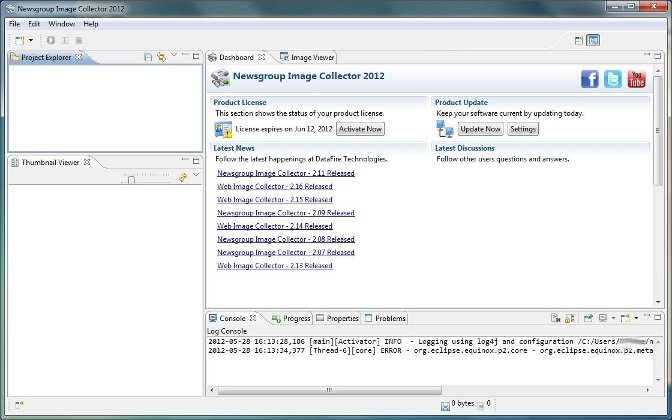The height and width of the screenshot is (420, 672).
Task: Minimize the Thumbnail Viewer panel
Action: (x=185, y=159)
